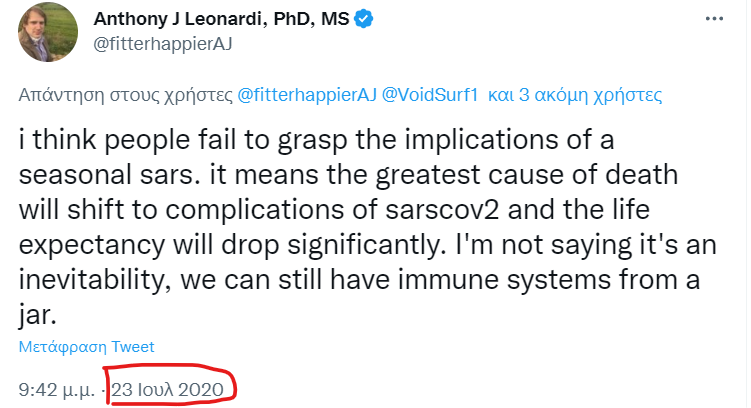Screen dimensions: 751x408
Task: Click the word "sarscov2" in the tweet body
Action: (x=442, y=210)
